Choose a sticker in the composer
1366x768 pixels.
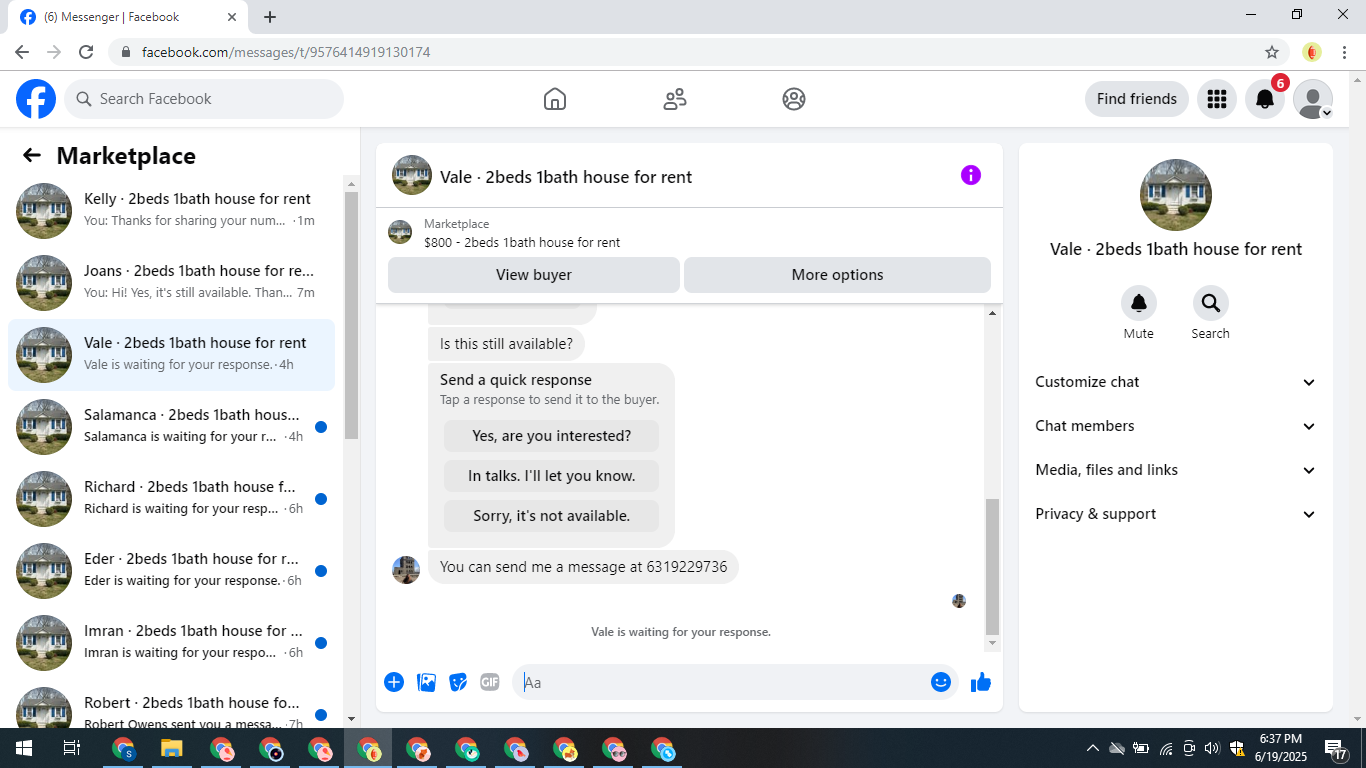tap(458, 682)
